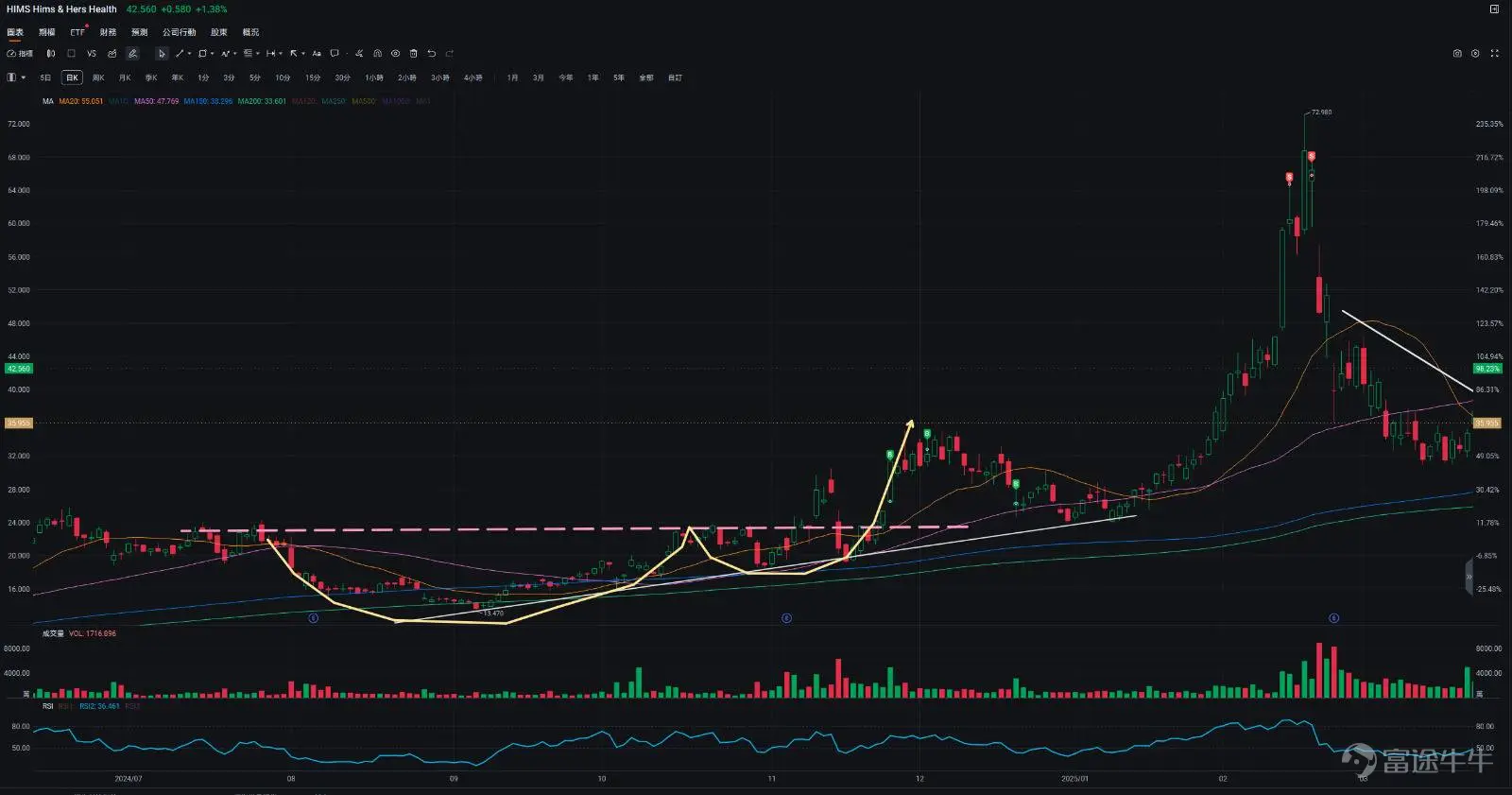Image resolution: width=1512 pixels, height=795 pixels.
Task: Click the VS compare icon
Action: (x=92, y=54)
